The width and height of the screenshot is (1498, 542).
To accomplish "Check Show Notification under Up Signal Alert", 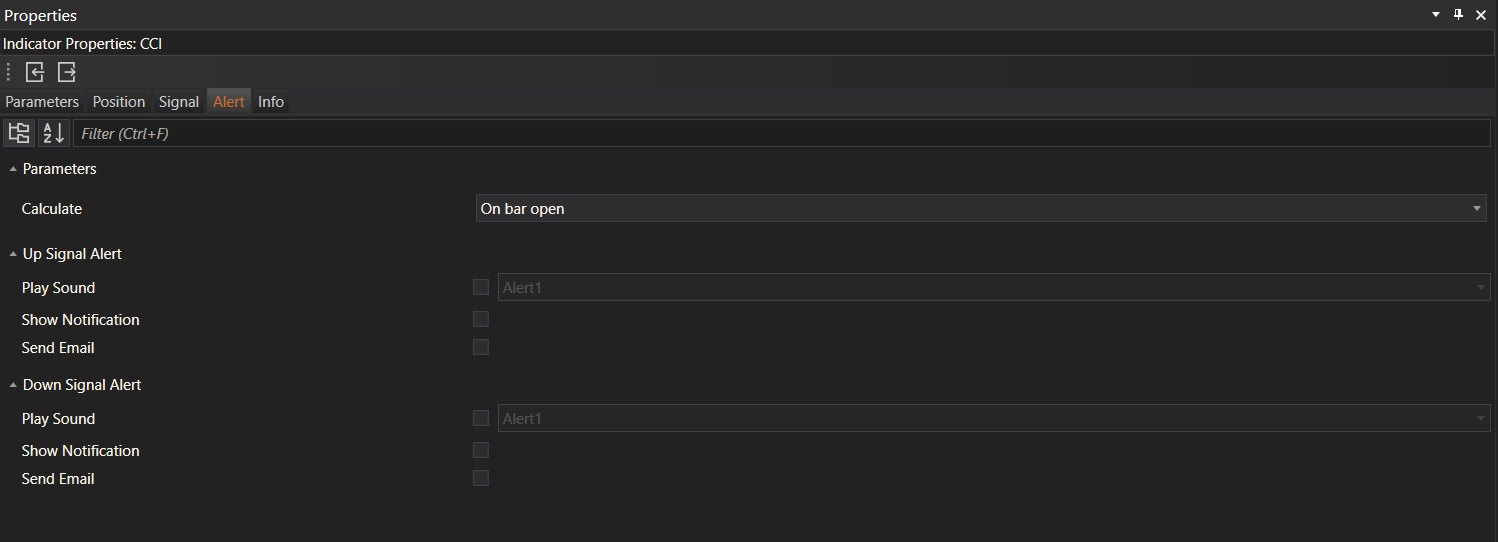I will click(481, 320).
